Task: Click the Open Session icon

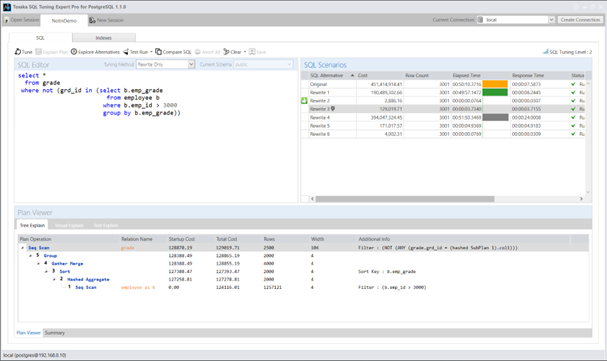Action: (x=6, y=20)
